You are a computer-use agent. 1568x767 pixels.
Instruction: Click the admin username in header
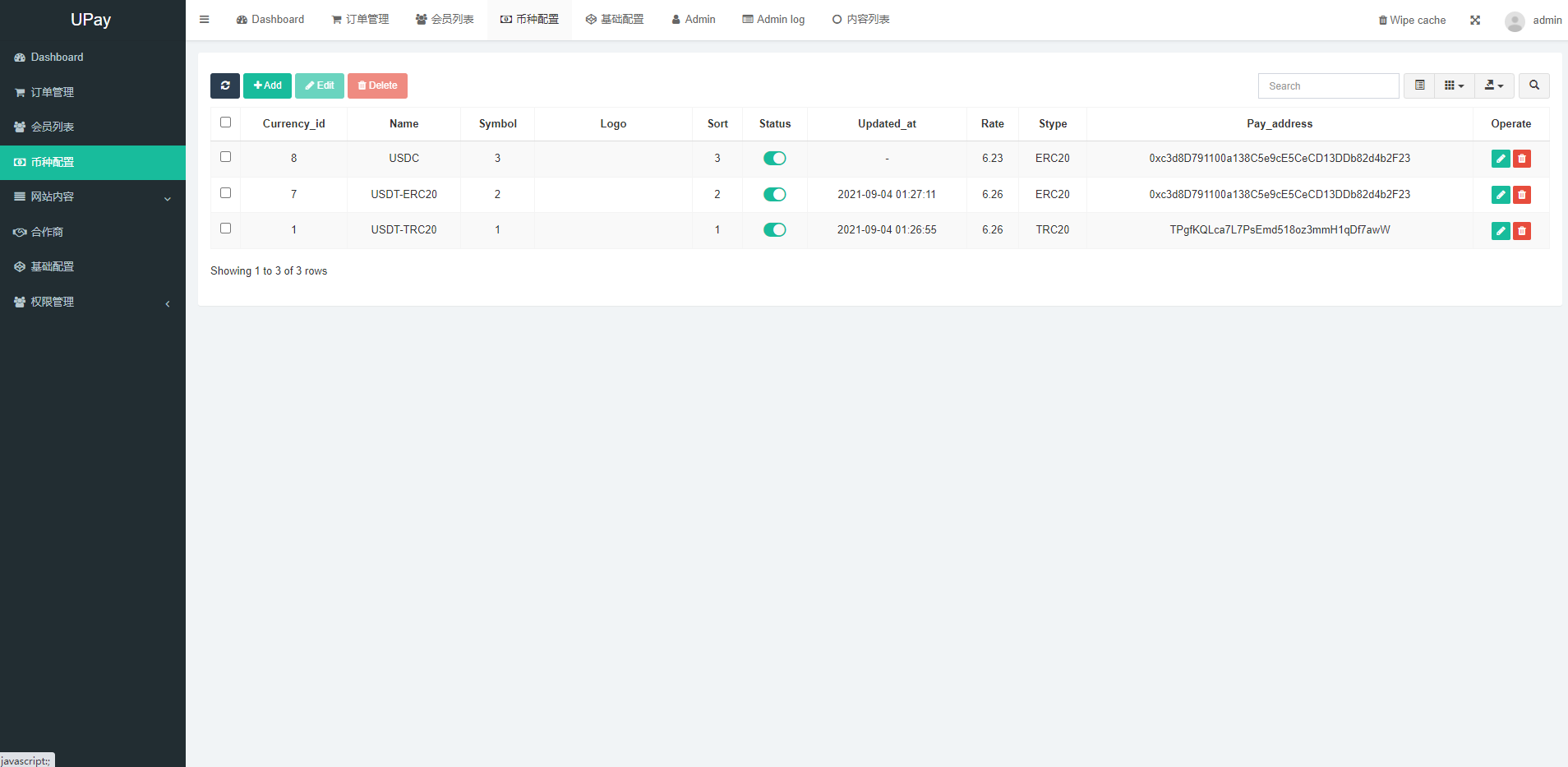point(1547,21)
